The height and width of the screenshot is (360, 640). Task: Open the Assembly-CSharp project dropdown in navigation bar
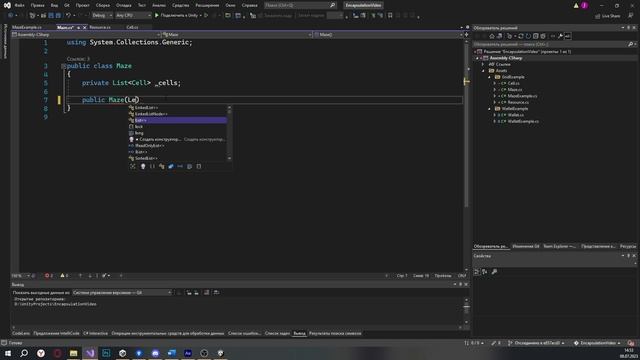point(86,35)
